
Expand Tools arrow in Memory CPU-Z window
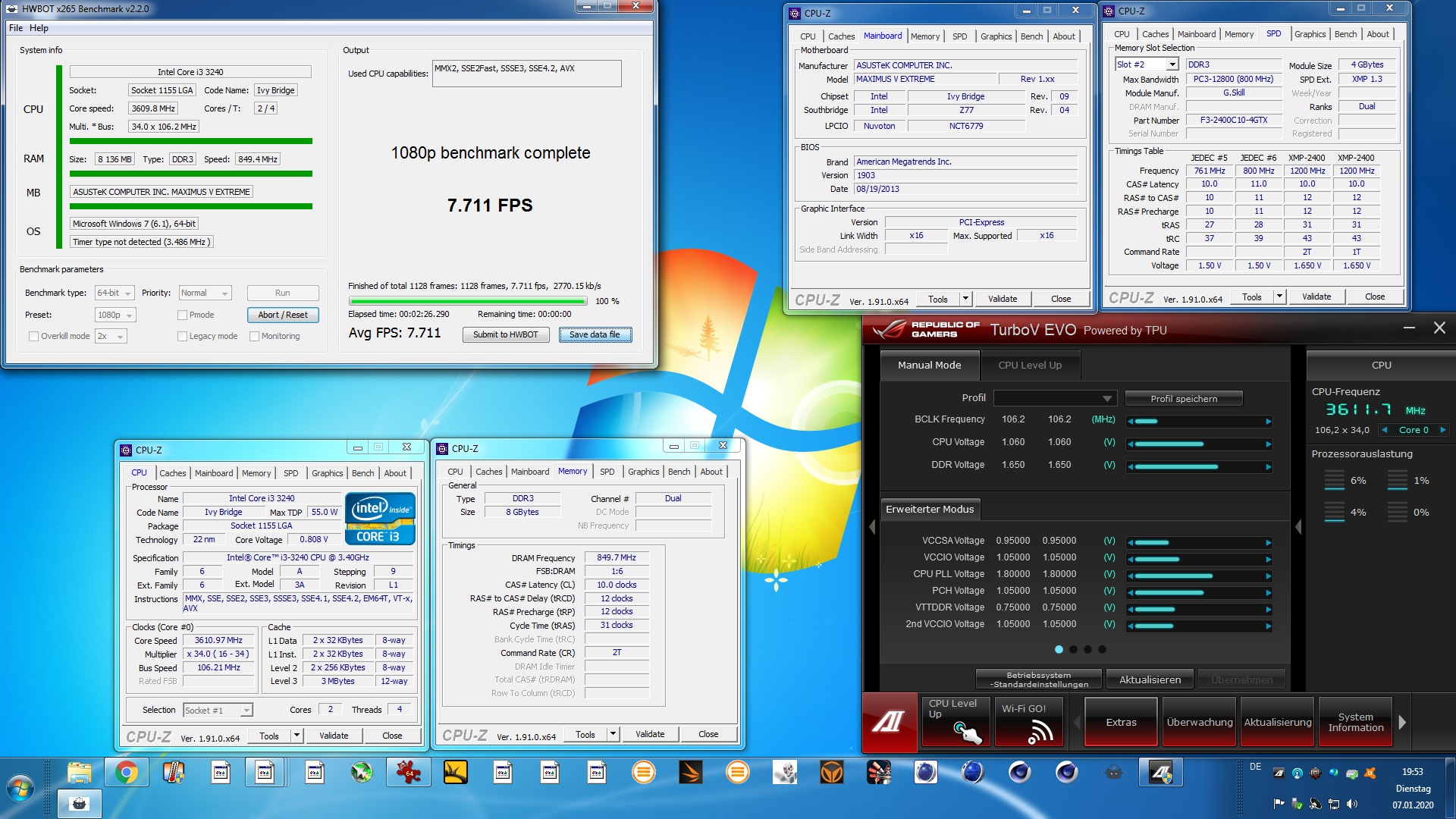coord(612,734)
